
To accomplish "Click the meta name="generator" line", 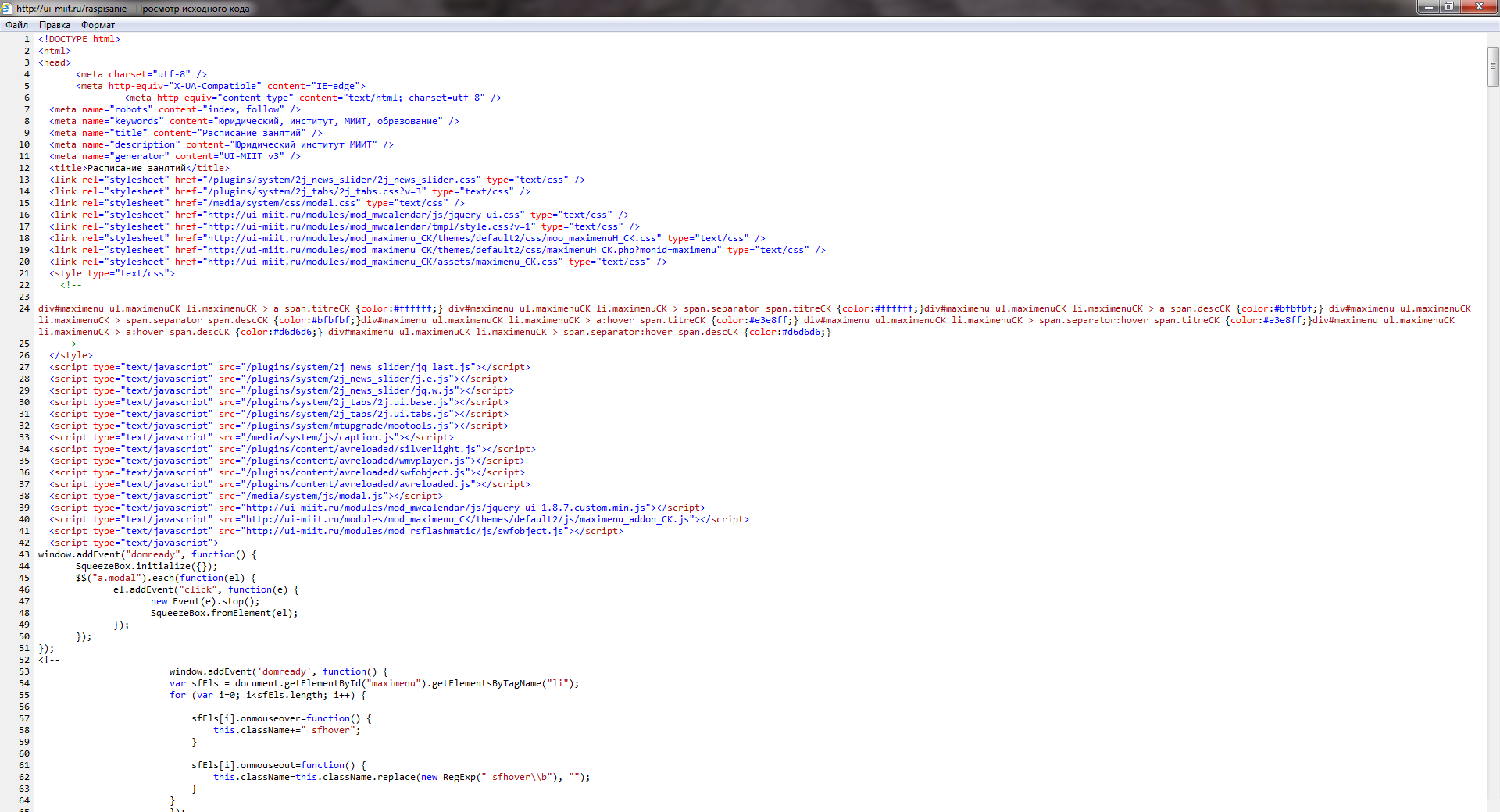I will [175, 156].
